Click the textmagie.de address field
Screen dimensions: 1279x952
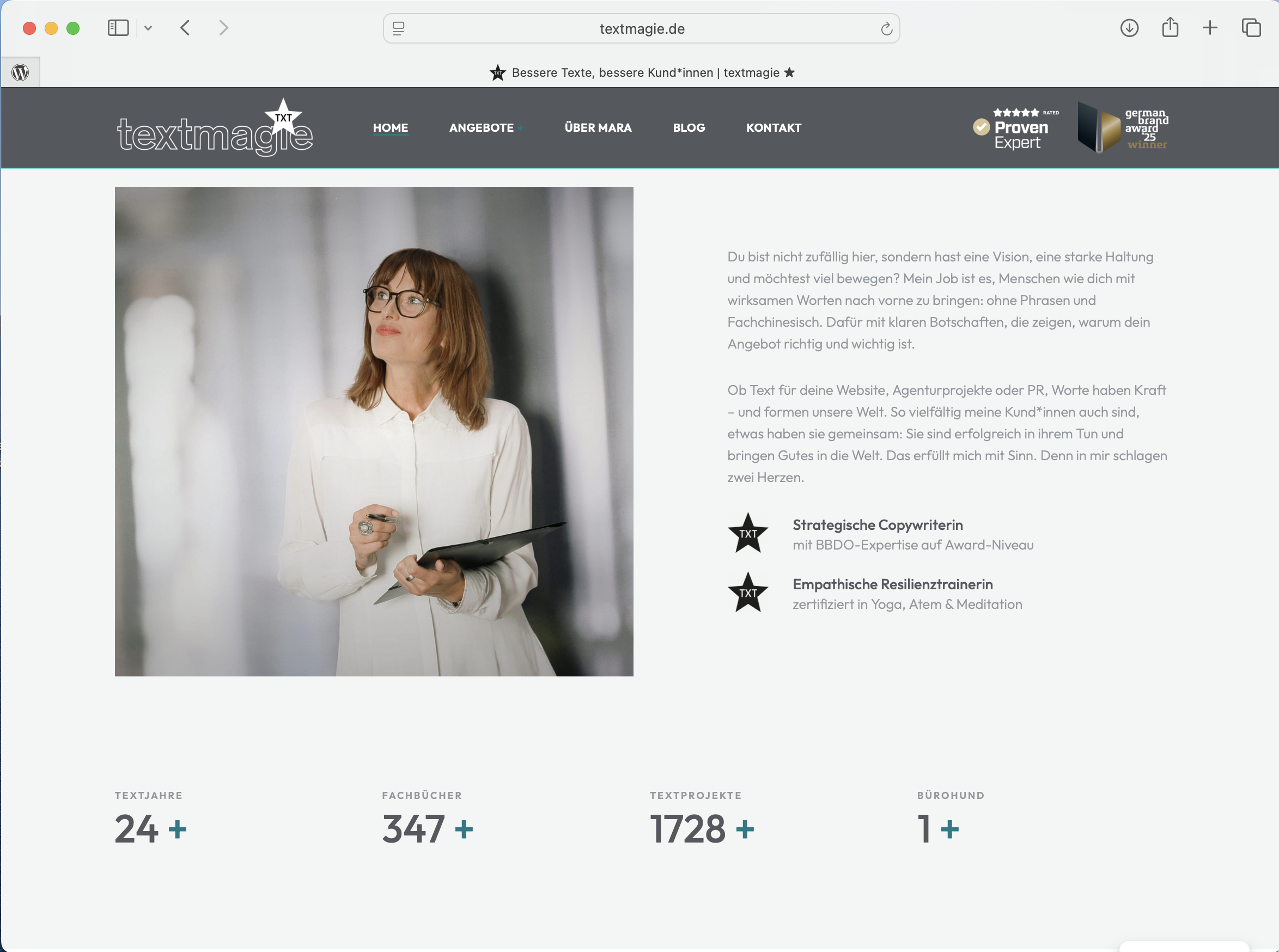pos(642,29)
